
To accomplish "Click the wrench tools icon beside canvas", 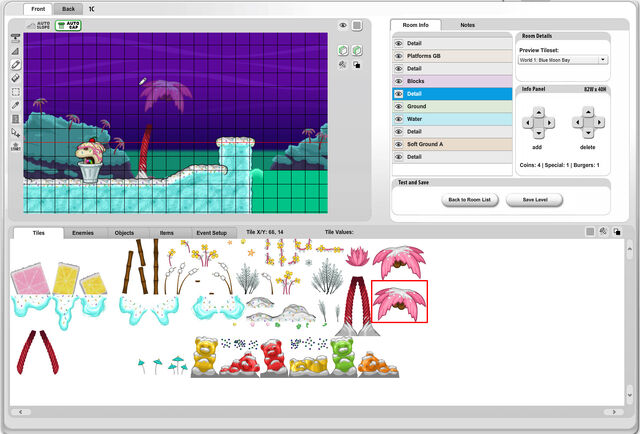I will [343, 65].
